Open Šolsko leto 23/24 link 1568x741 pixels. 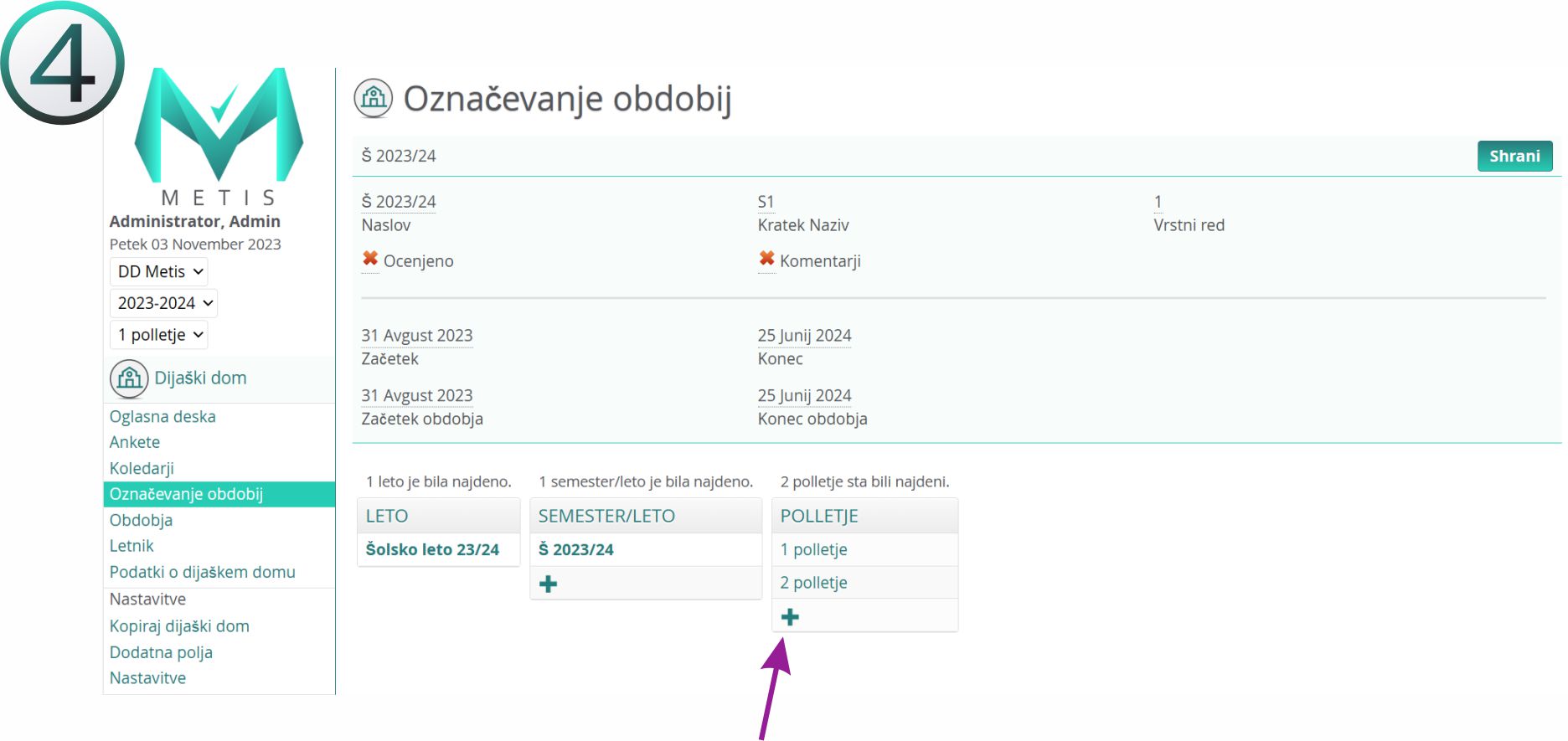(x=432, y=549)
